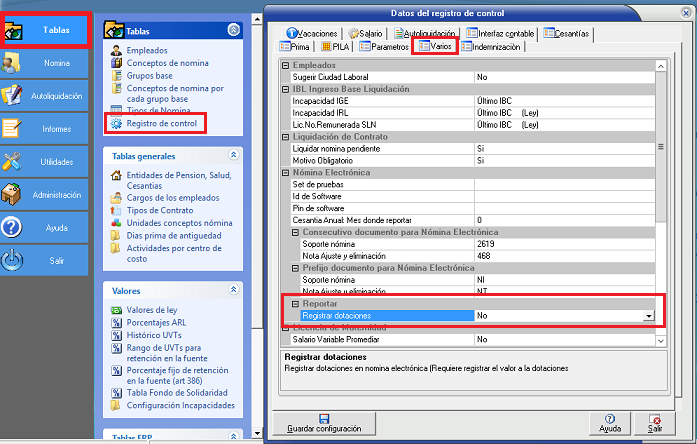Open the Autoliquidación sidebar icon
Viewport: 697px width, 444px height.
pyautogui.click(x=13, y=96)
